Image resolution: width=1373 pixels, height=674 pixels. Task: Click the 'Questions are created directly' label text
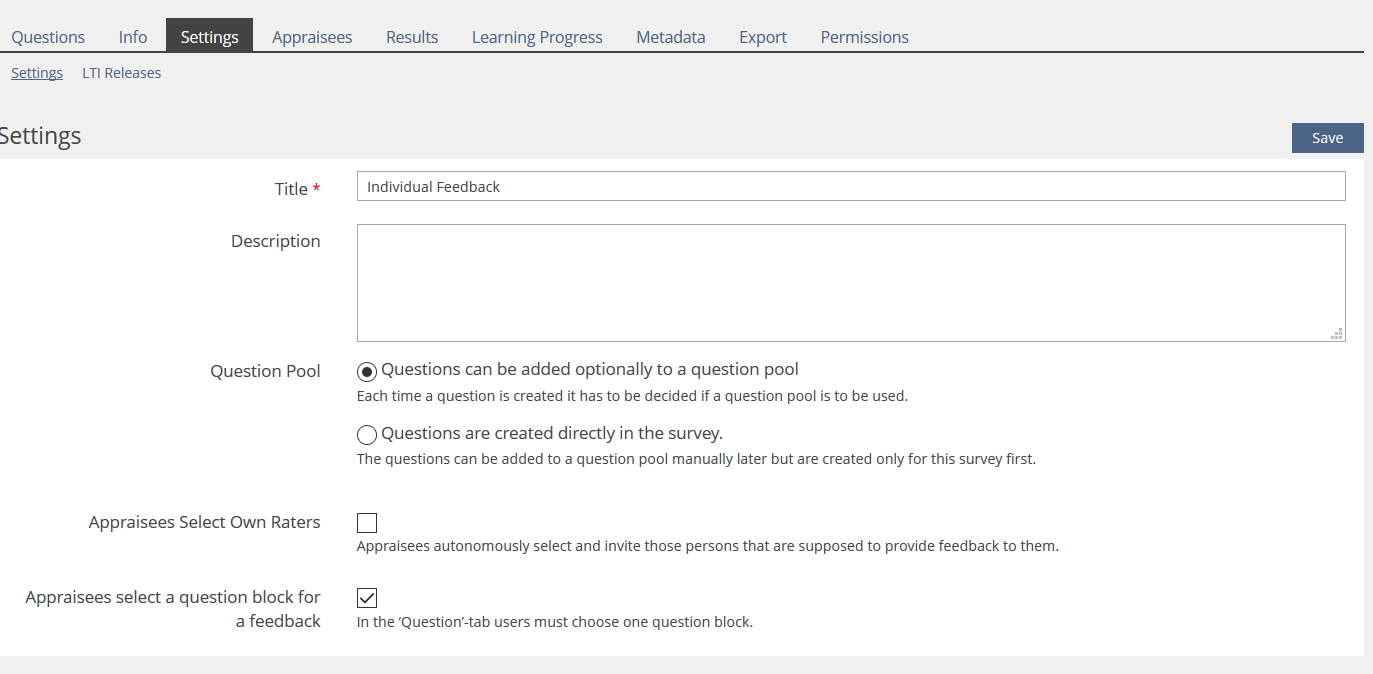click(x=552, y=433)
